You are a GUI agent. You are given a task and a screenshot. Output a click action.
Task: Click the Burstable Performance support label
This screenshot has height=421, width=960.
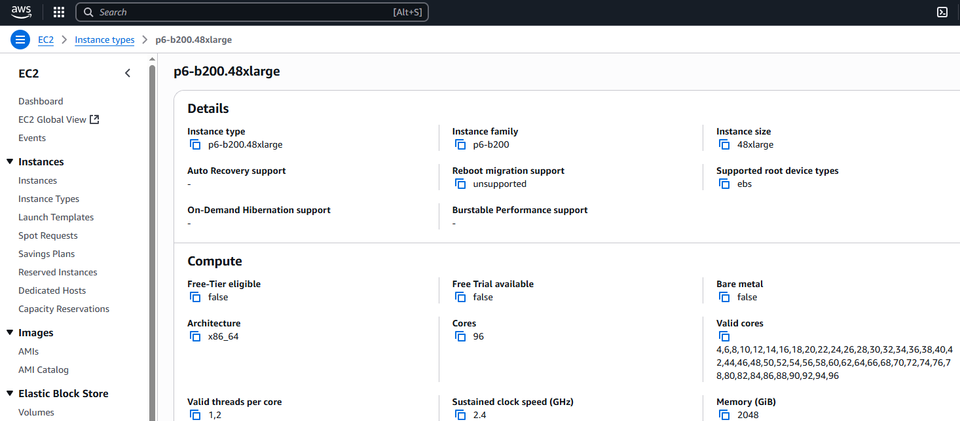[520, 210]
